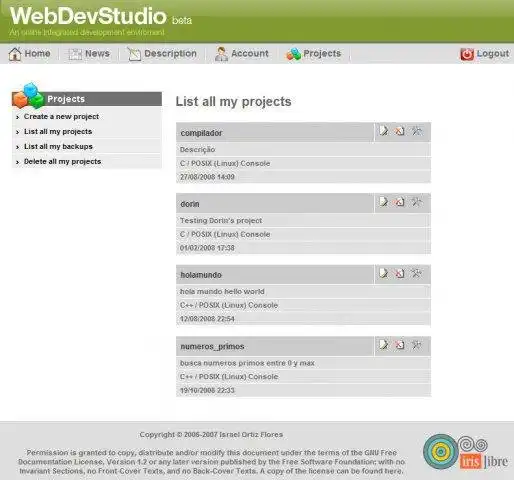Open the tools icon for dorin project
The height and width of the screenshot is (480, 514).
point(416,202)
